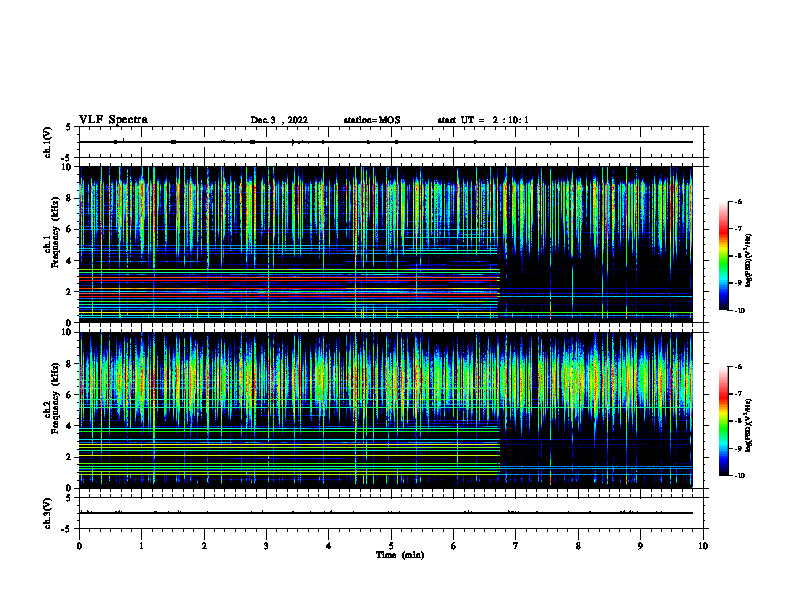The image size is (792, 612).
Task: Select the "2" kHz tick on ch.1 frequency axis
Action: 70,292
